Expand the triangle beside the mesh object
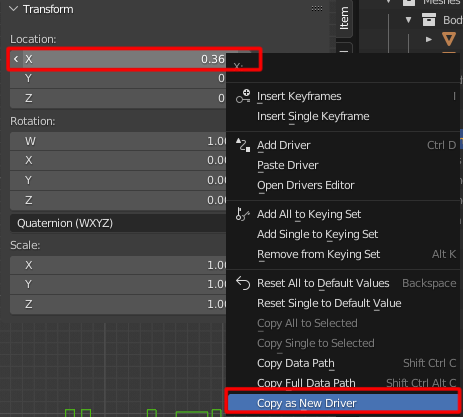 429,39
